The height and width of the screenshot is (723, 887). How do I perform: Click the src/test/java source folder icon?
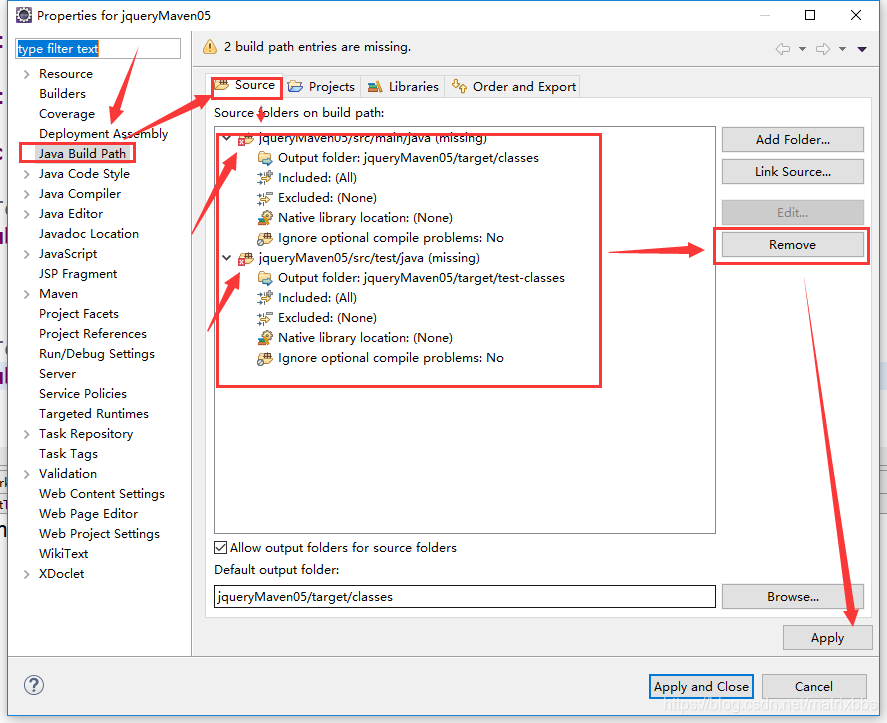click(x=246, y=259)
